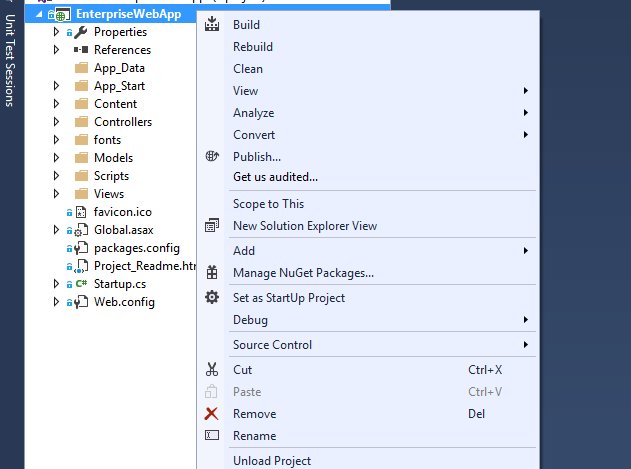Select the Views folder name
The height and width of the screenshot is (469, 631).
click(109, 194)
